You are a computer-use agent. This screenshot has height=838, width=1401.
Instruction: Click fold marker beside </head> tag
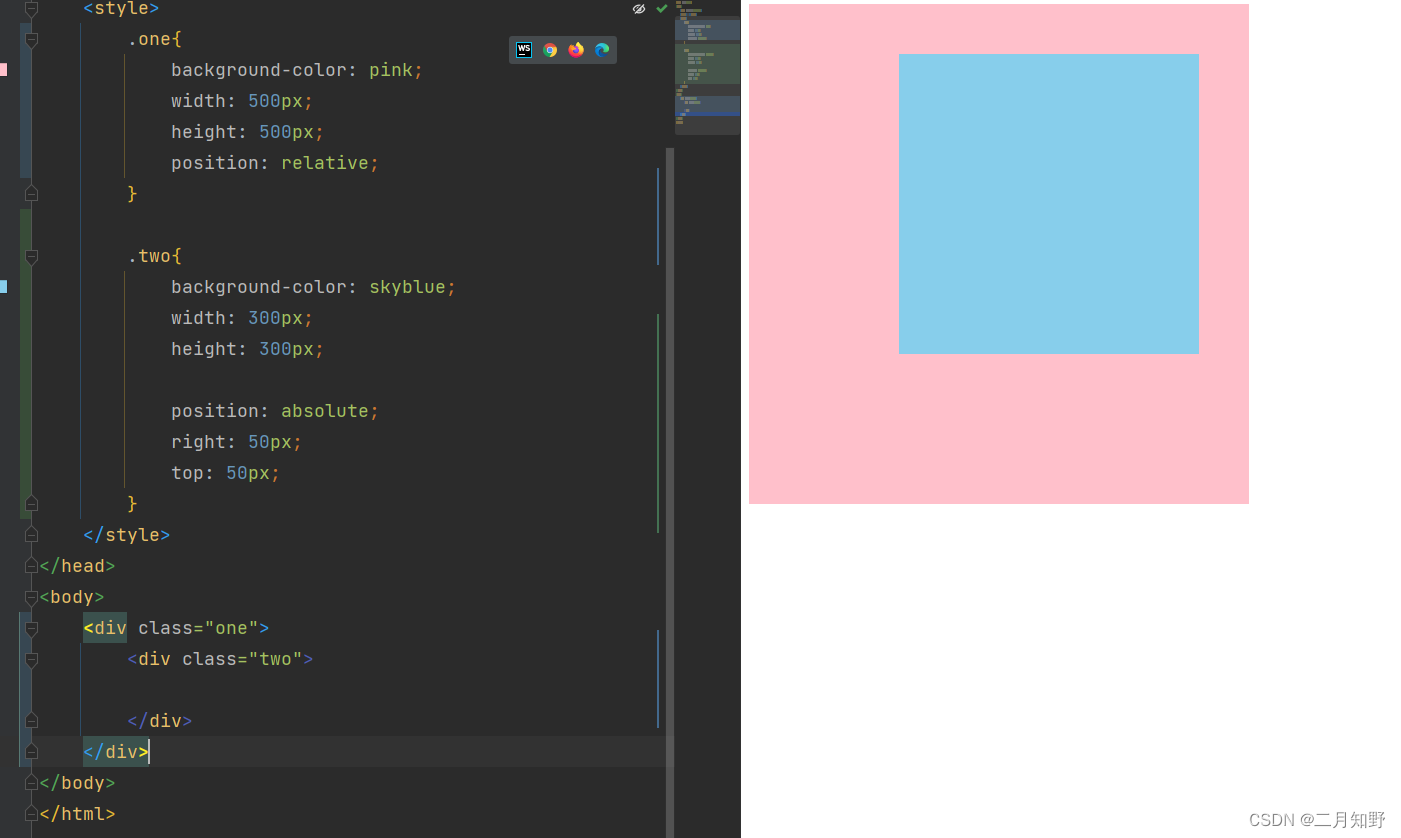[31, 566]
